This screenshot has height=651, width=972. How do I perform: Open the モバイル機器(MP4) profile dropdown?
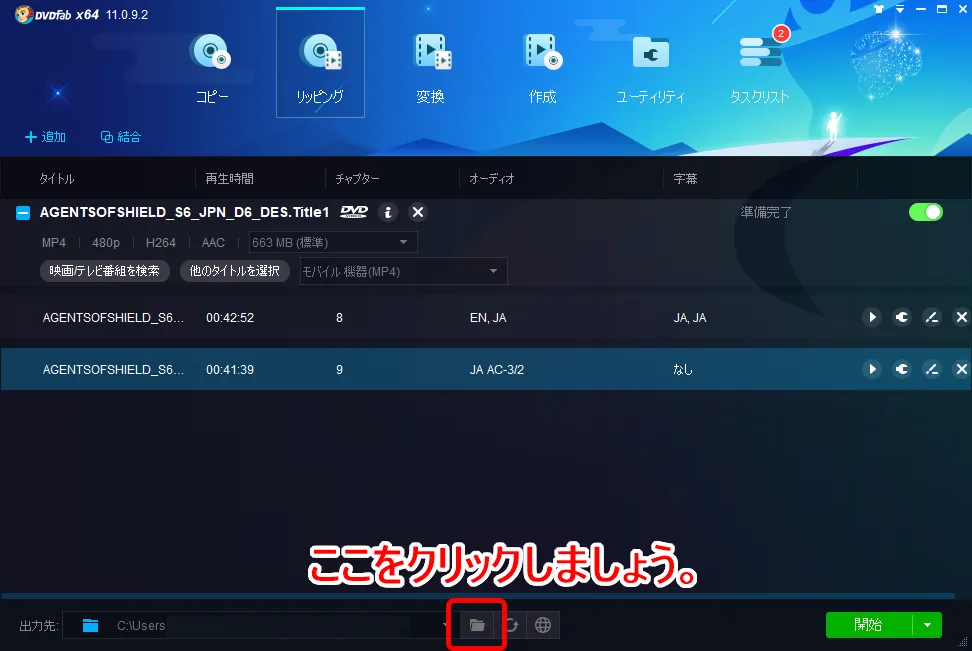click(404, 271)
